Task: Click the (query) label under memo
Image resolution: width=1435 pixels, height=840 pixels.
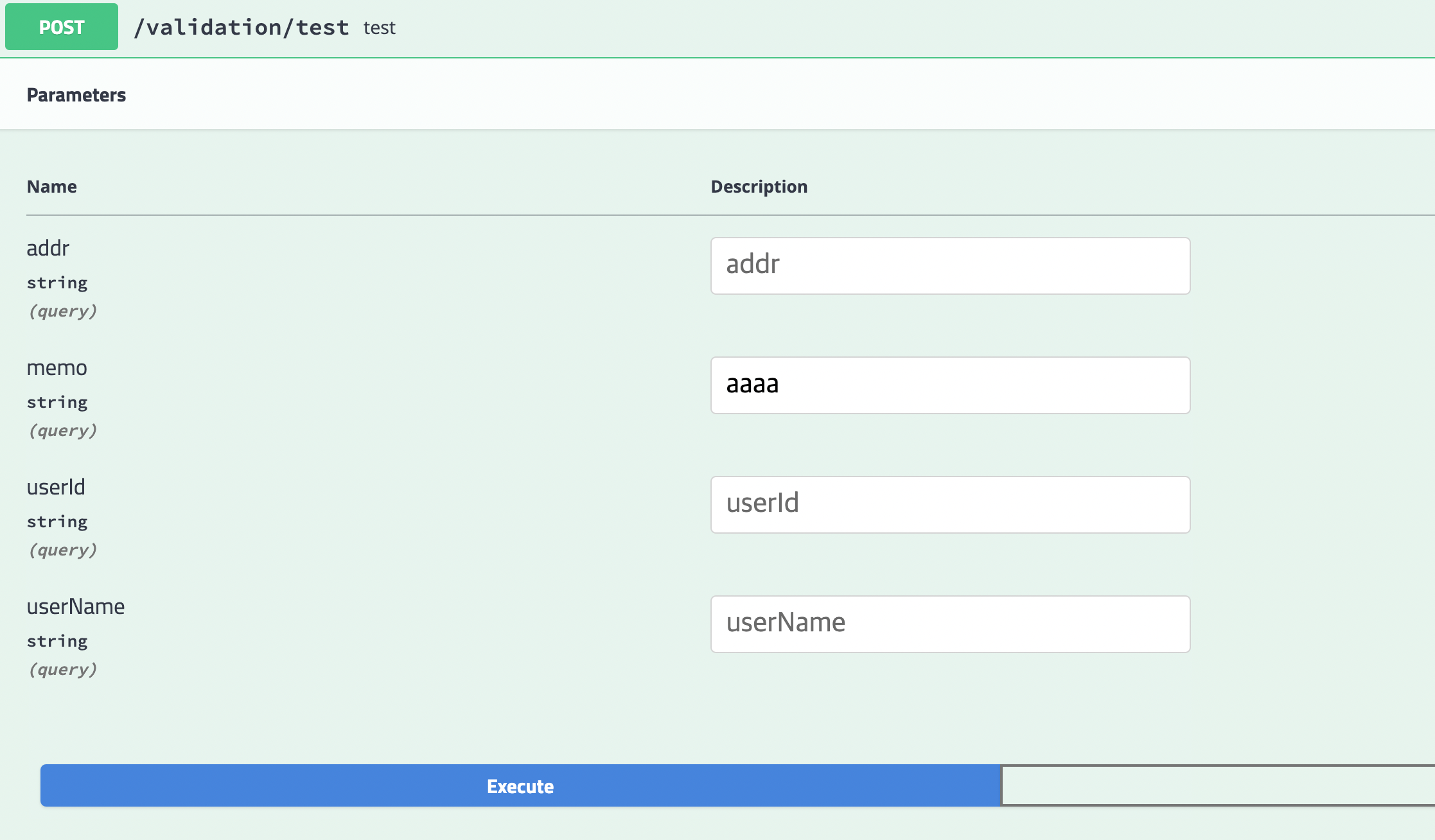Action: [x=62, y=430]
